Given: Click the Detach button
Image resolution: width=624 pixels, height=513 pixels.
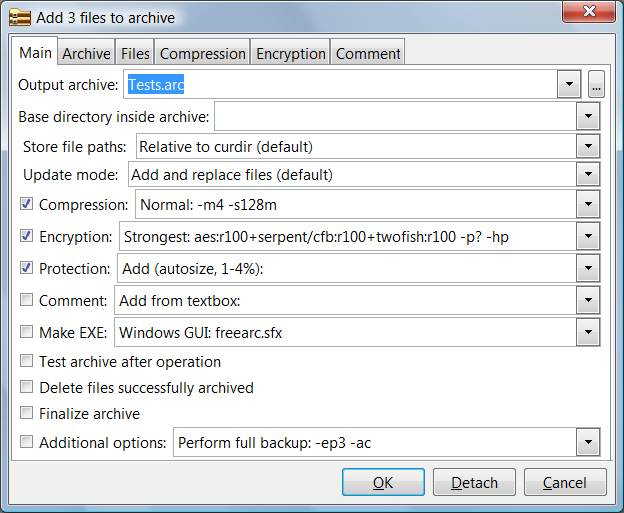Looking at the screenshot, I should (x=474, y=482).
